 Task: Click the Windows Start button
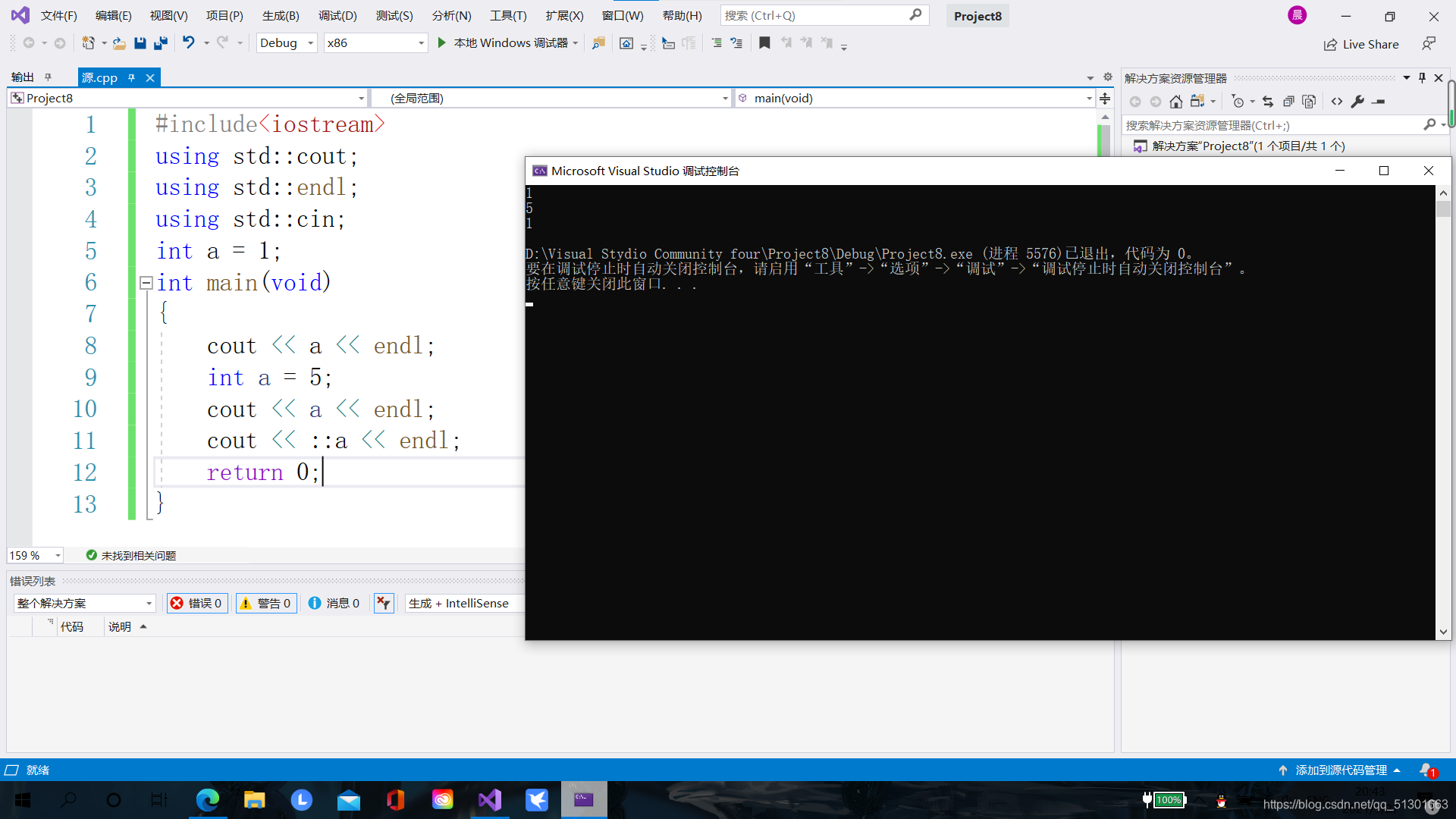(x=23, y=800)
